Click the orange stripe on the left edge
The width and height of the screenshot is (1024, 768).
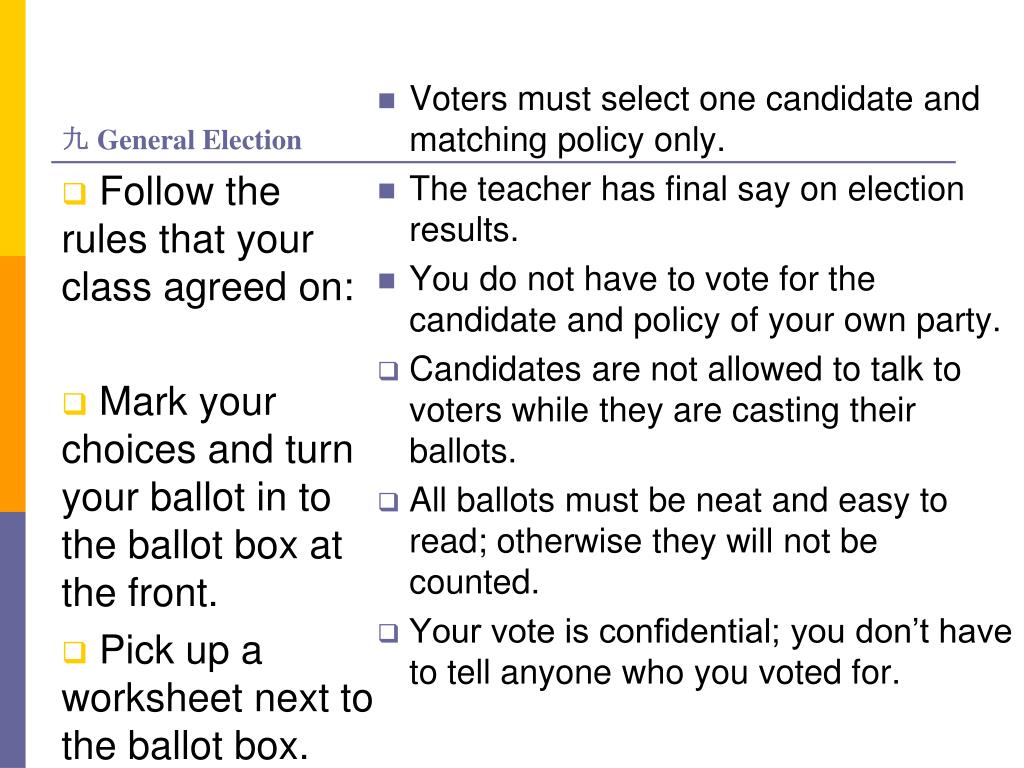12,383
